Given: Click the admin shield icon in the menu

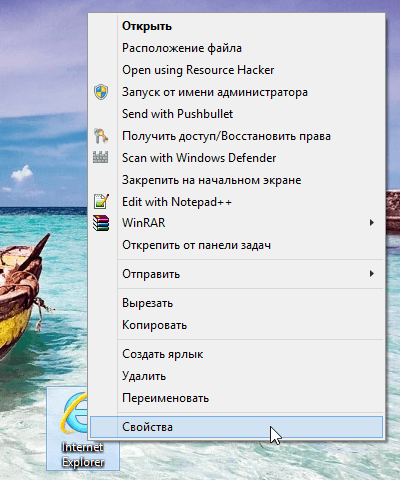Looking at the screenshot, I should [x=101, y=92].
